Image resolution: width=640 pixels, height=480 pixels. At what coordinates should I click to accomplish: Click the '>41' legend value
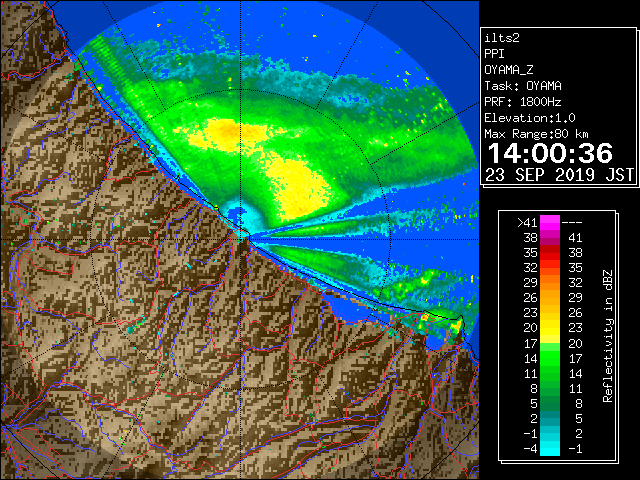[527, 223]
